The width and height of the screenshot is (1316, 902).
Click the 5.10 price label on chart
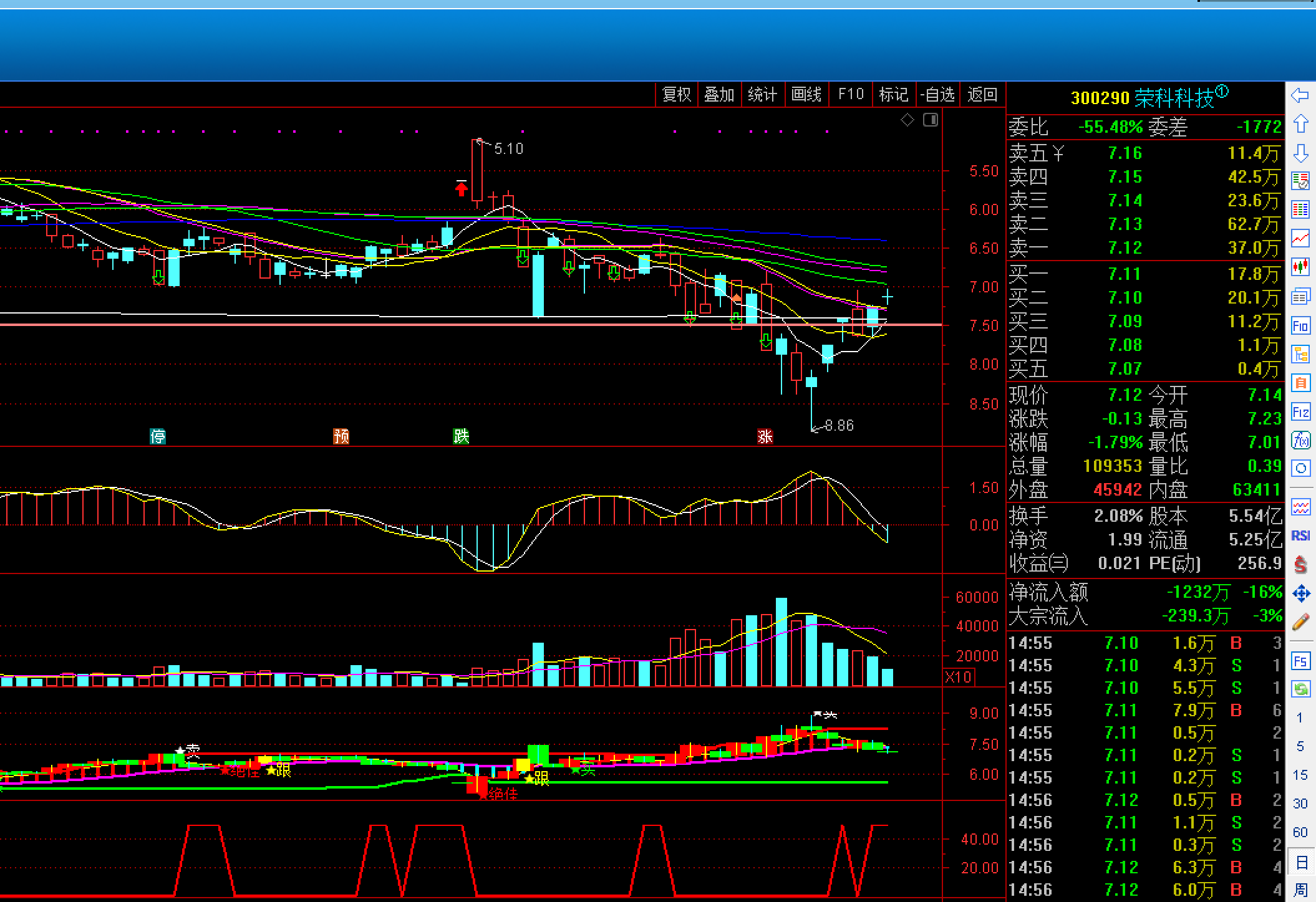tap(509, 149)
